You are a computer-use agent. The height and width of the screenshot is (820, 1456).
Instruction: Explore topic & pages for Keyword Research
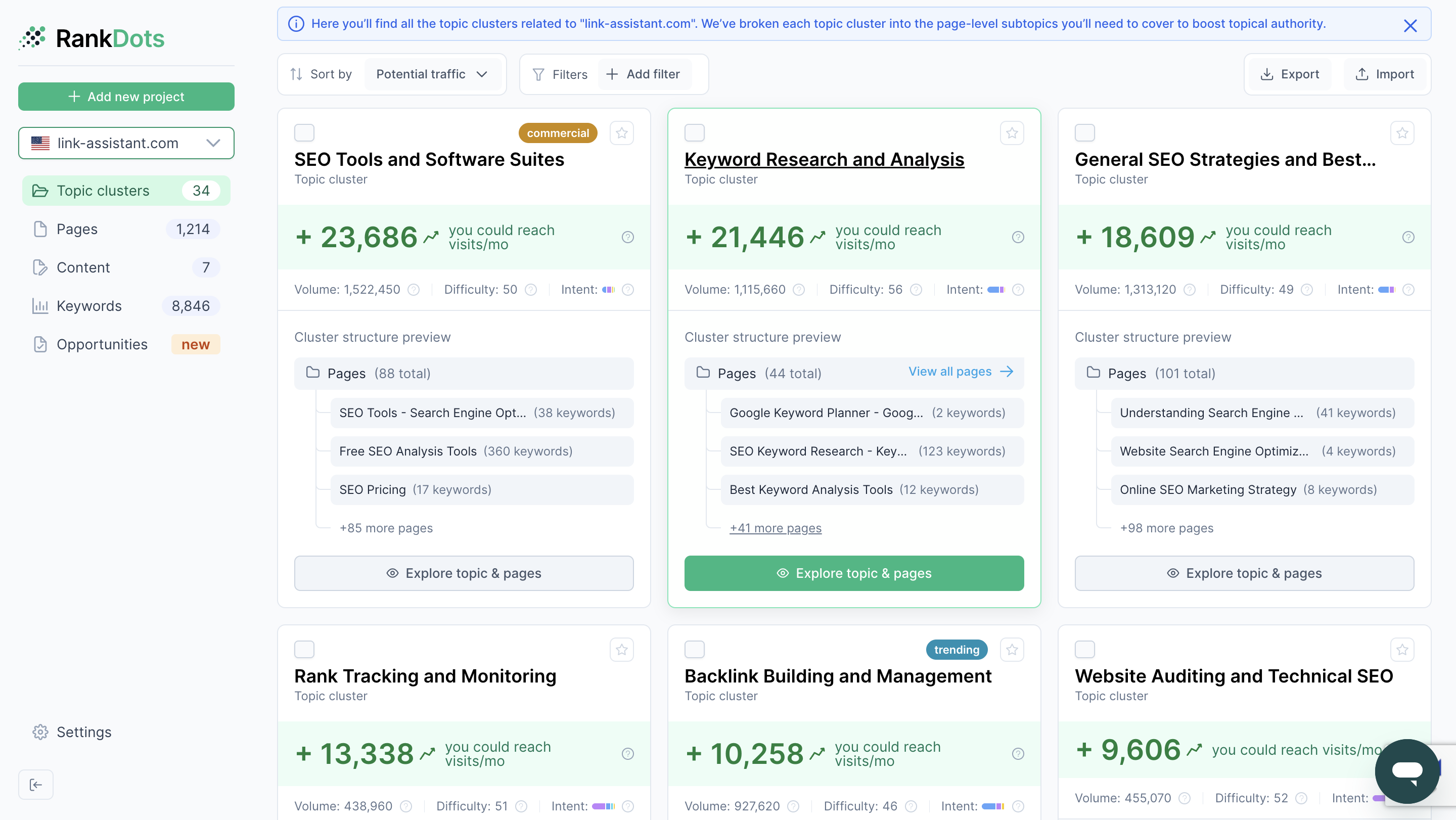[x=853, y=573]
